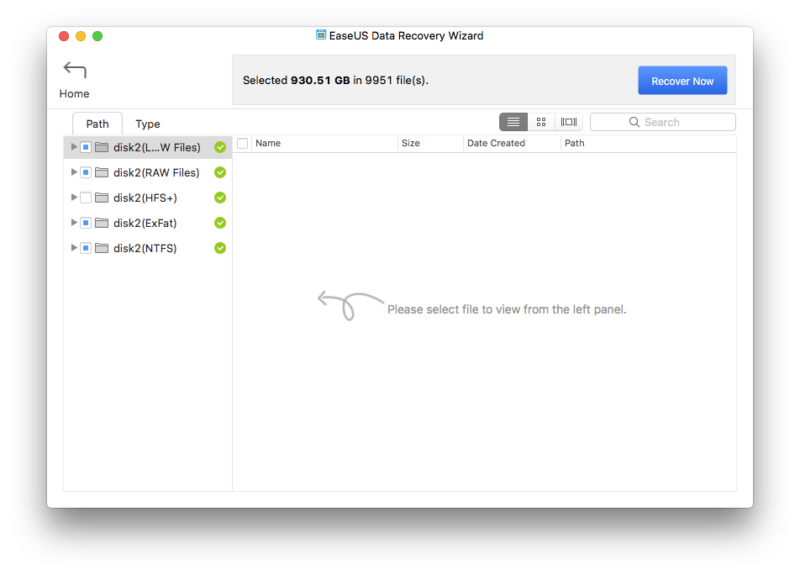This screenshot has height=575, width=800.
Task: Click green check badge for disk2(L...W Files)
Action: point(220,147)
